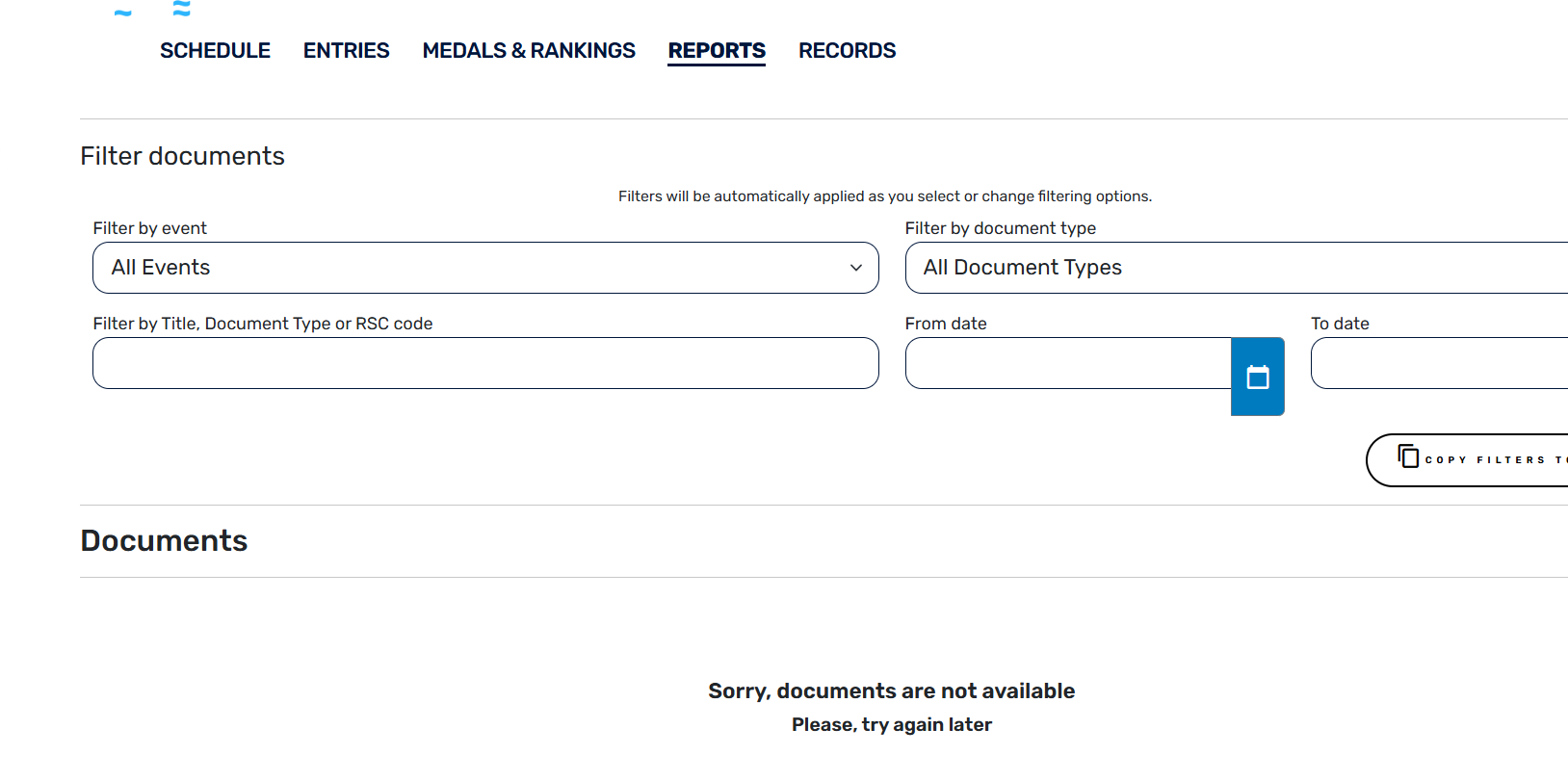Open the calendar picker for From date
The height and width of the screenshot is (781, 1568).
[1257, 377]
